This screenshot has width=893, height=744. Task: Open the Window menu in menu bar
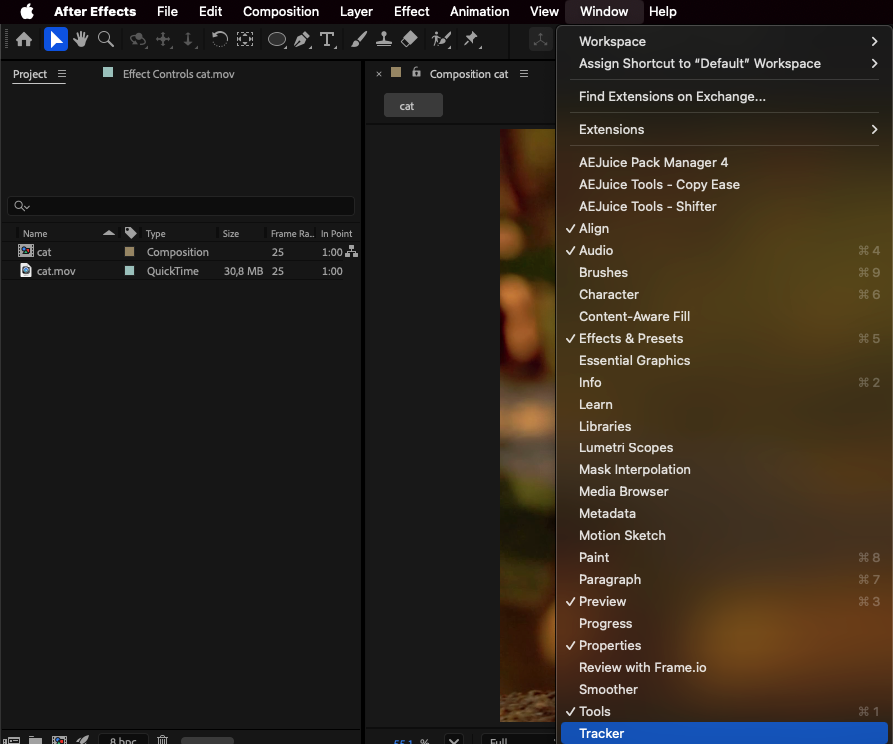tap(604, 11)
